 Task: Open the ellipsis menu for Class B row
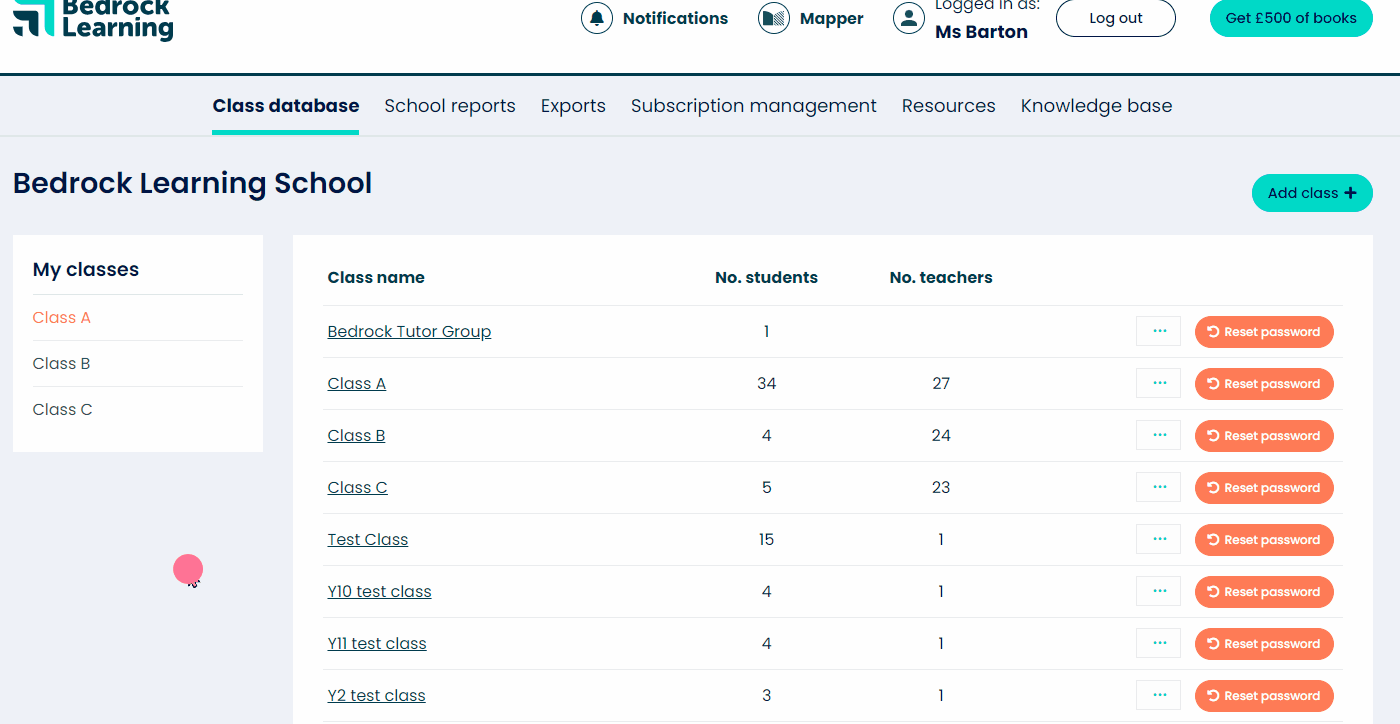click(x=1157, y=435)
